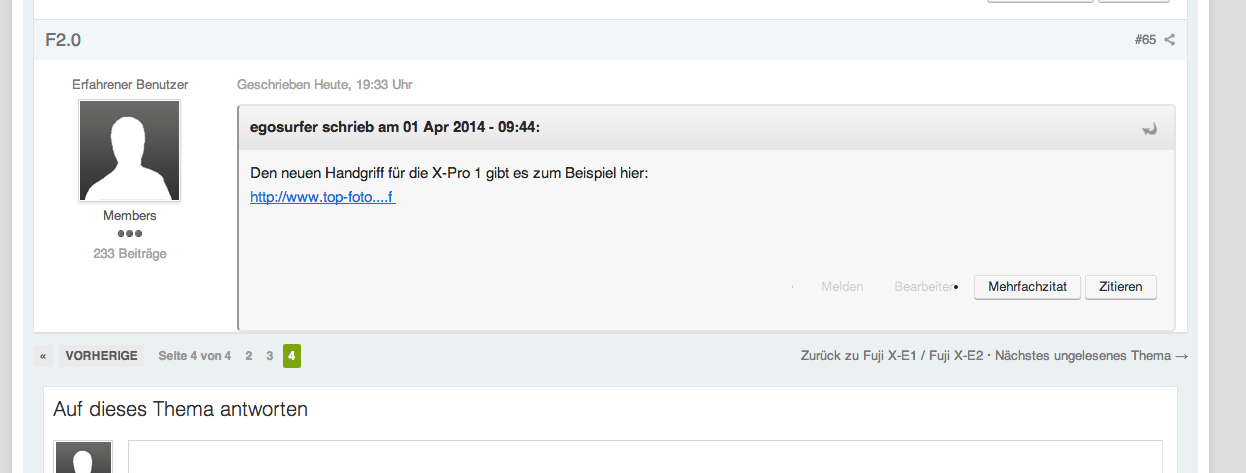The width and height of the screenshot is (1246, 473).
Task: Go to page 3 of the thread
Action: point(269,356)
